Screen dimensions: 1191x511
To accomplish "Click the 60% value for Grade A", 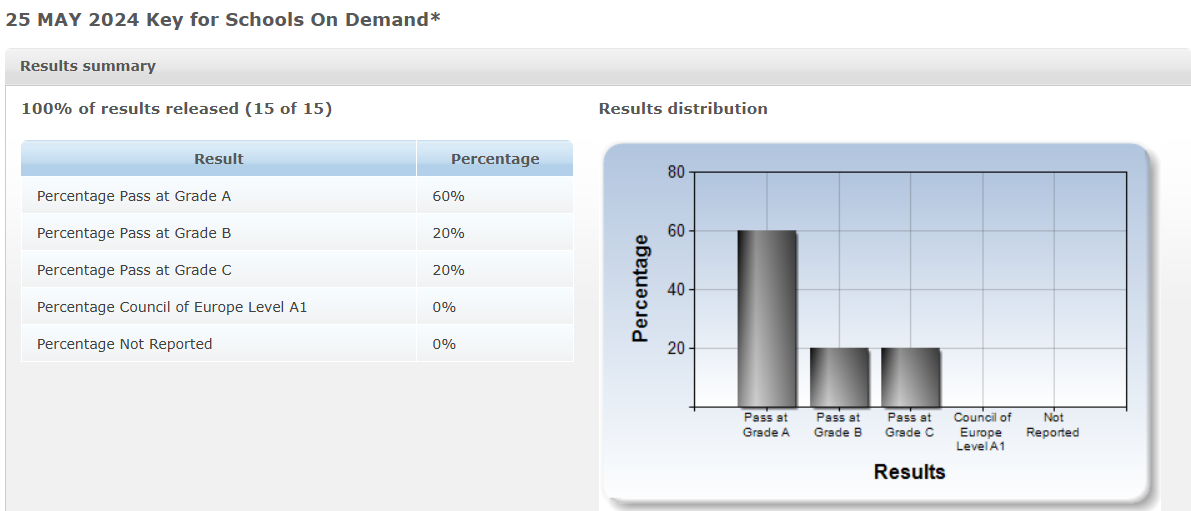I will [448, 196].
